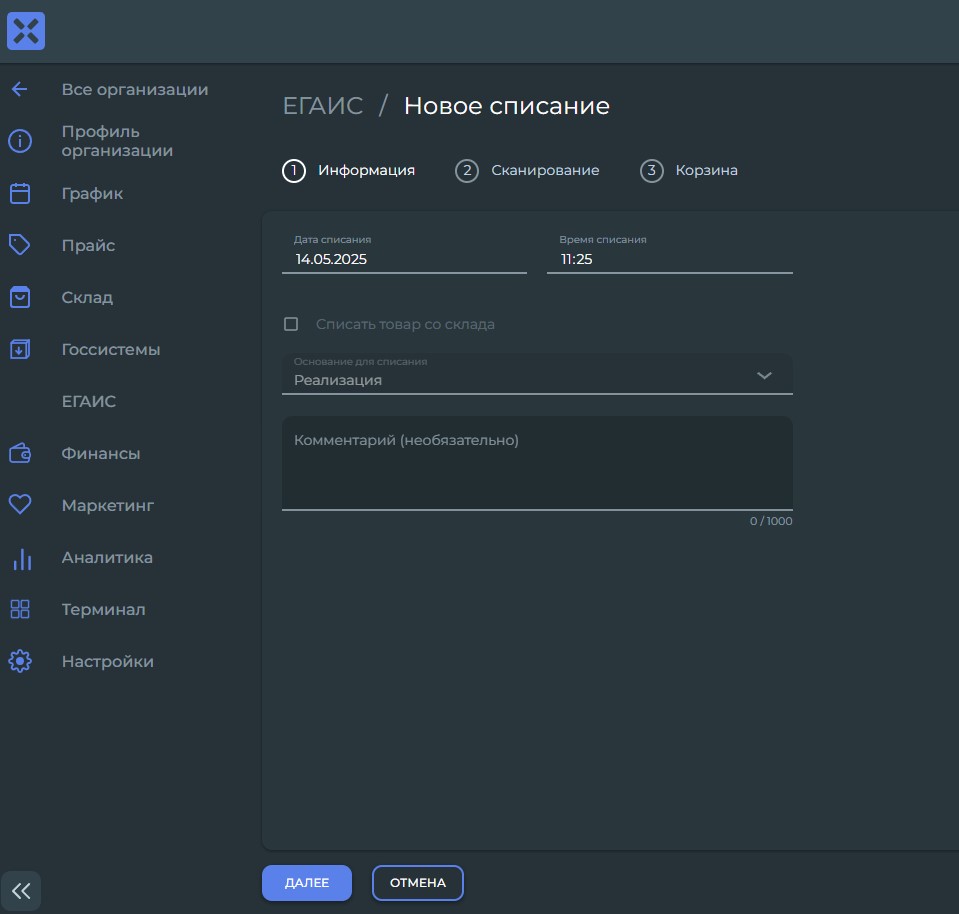Image resolution: width=959 pixels, height=914 pixels.
Task: Switch to the Информация step
Action: 366,170
